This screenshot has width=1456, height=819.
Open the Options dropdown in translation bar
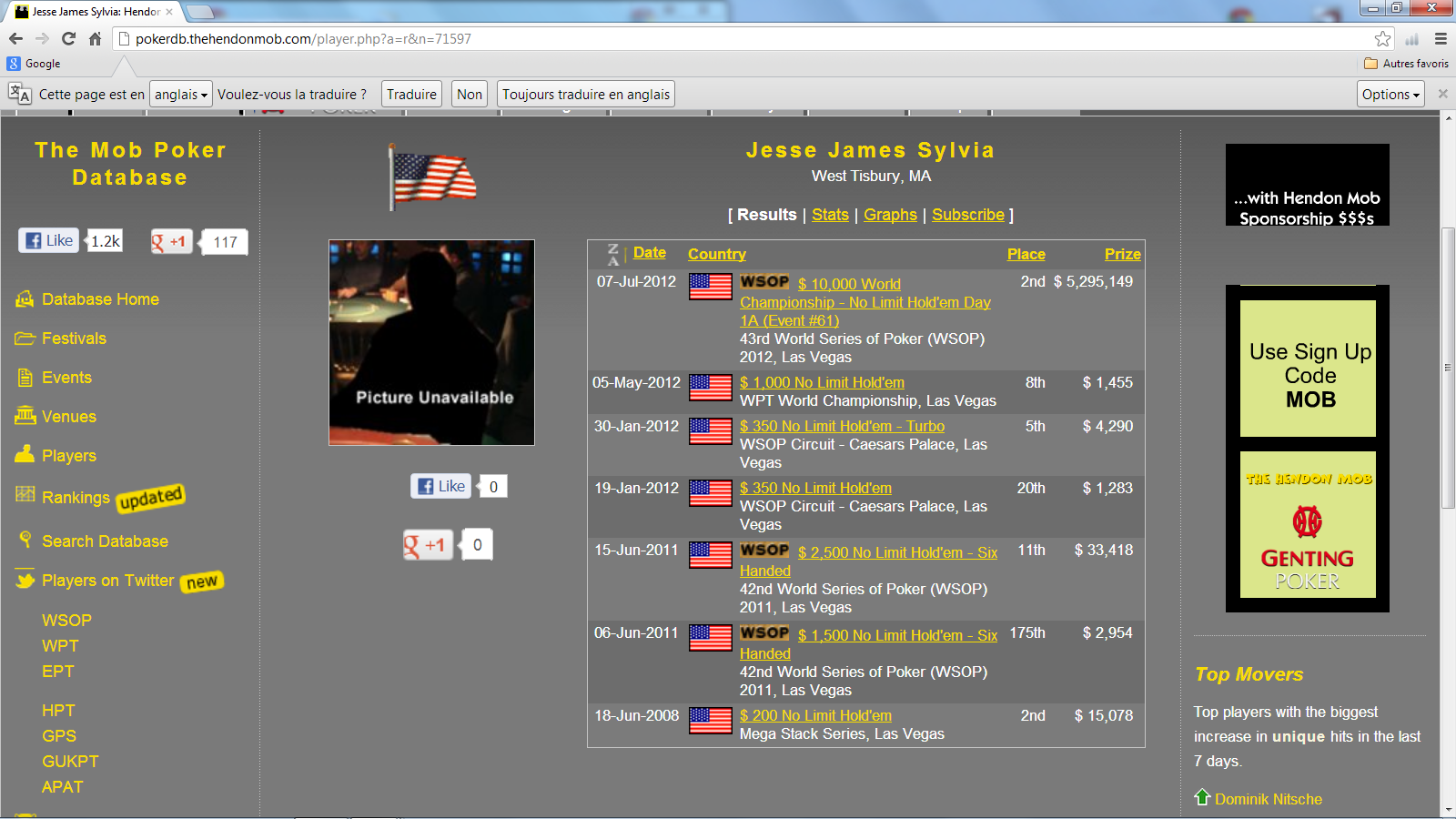click(1391, 94)
